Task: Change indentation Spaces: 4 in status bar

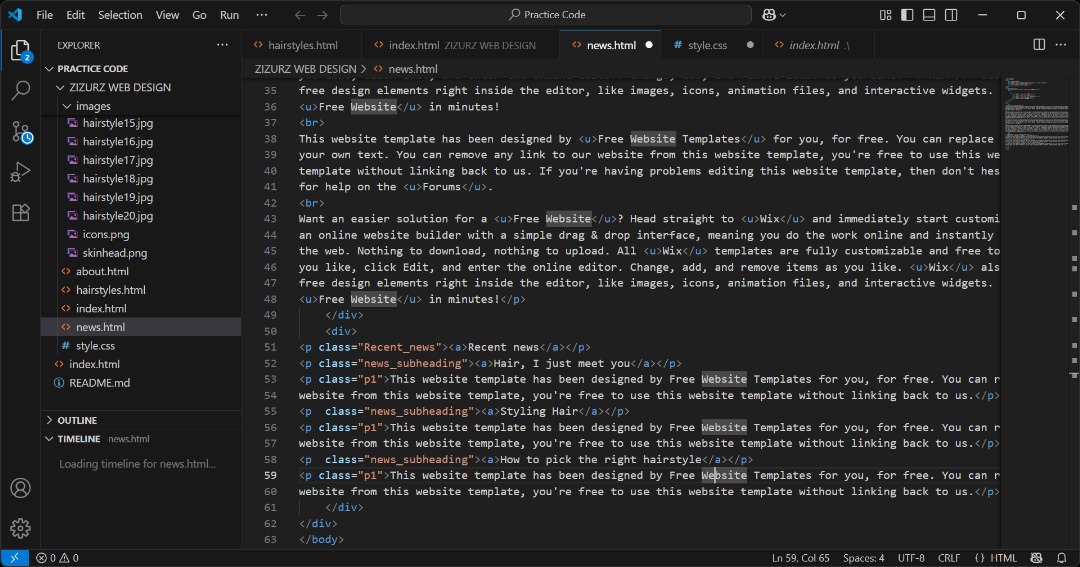Action: point(864,558)
